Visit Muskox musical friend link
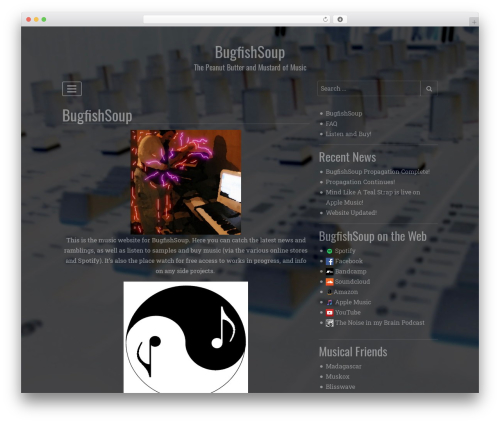Screen dimensions: 500x423 point(337,377)
